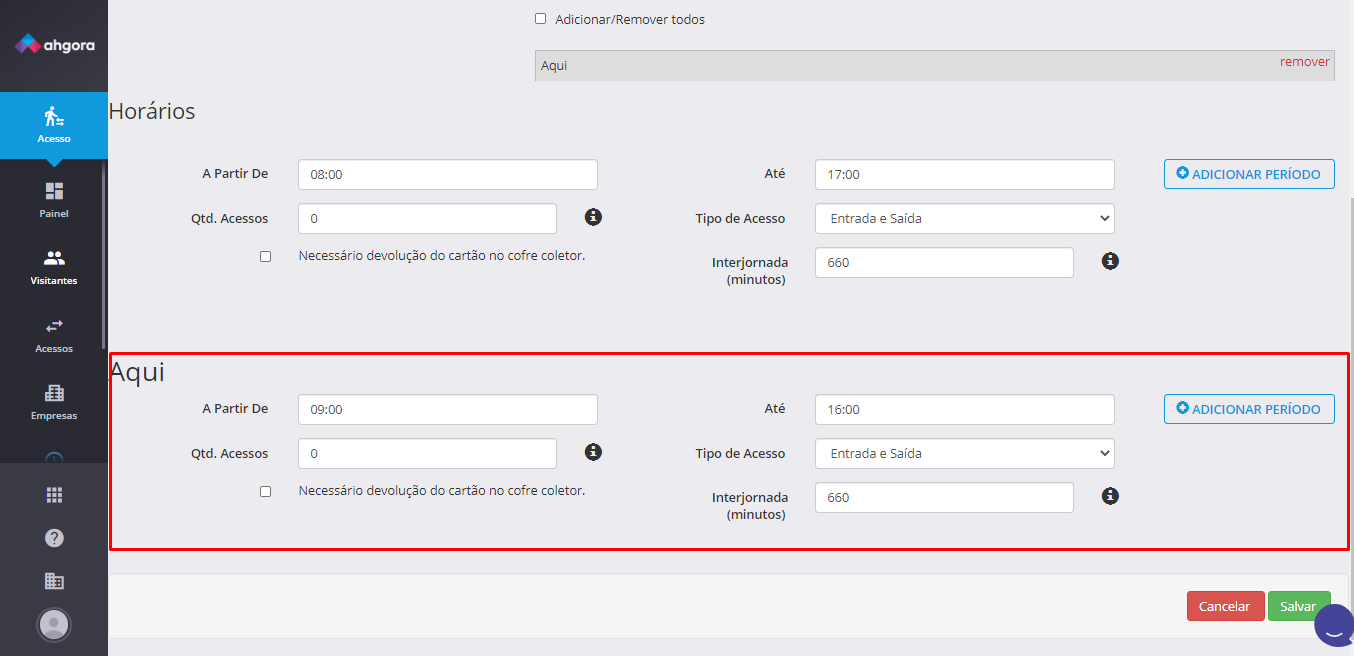Click the Horários heading
Image resolution: width=1354 pixels, height=656 pixels.
tap(152, 111)
